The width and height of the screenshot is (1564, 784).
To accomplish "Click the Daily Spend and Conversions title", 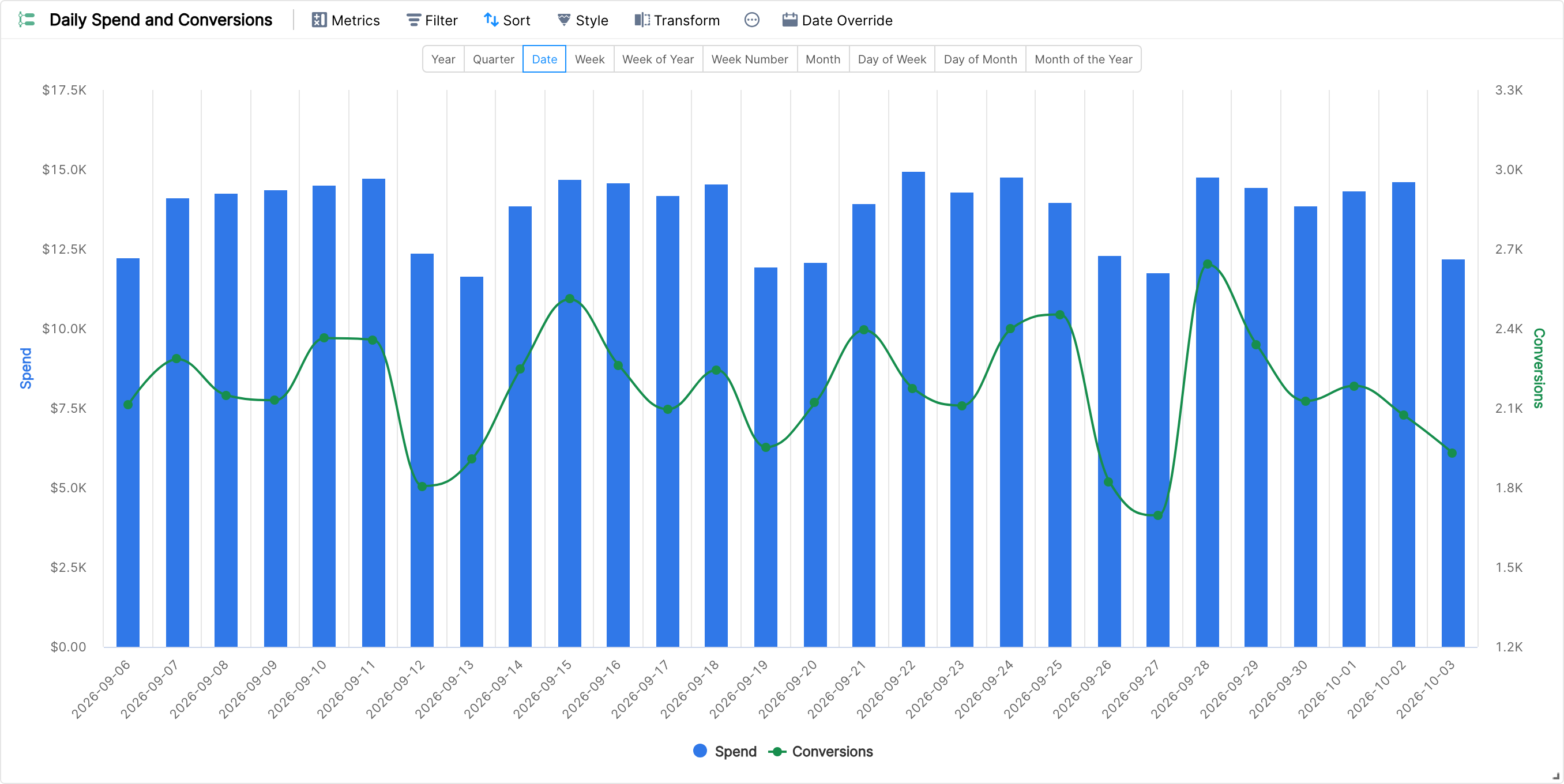I will click(x=161, y=20).
